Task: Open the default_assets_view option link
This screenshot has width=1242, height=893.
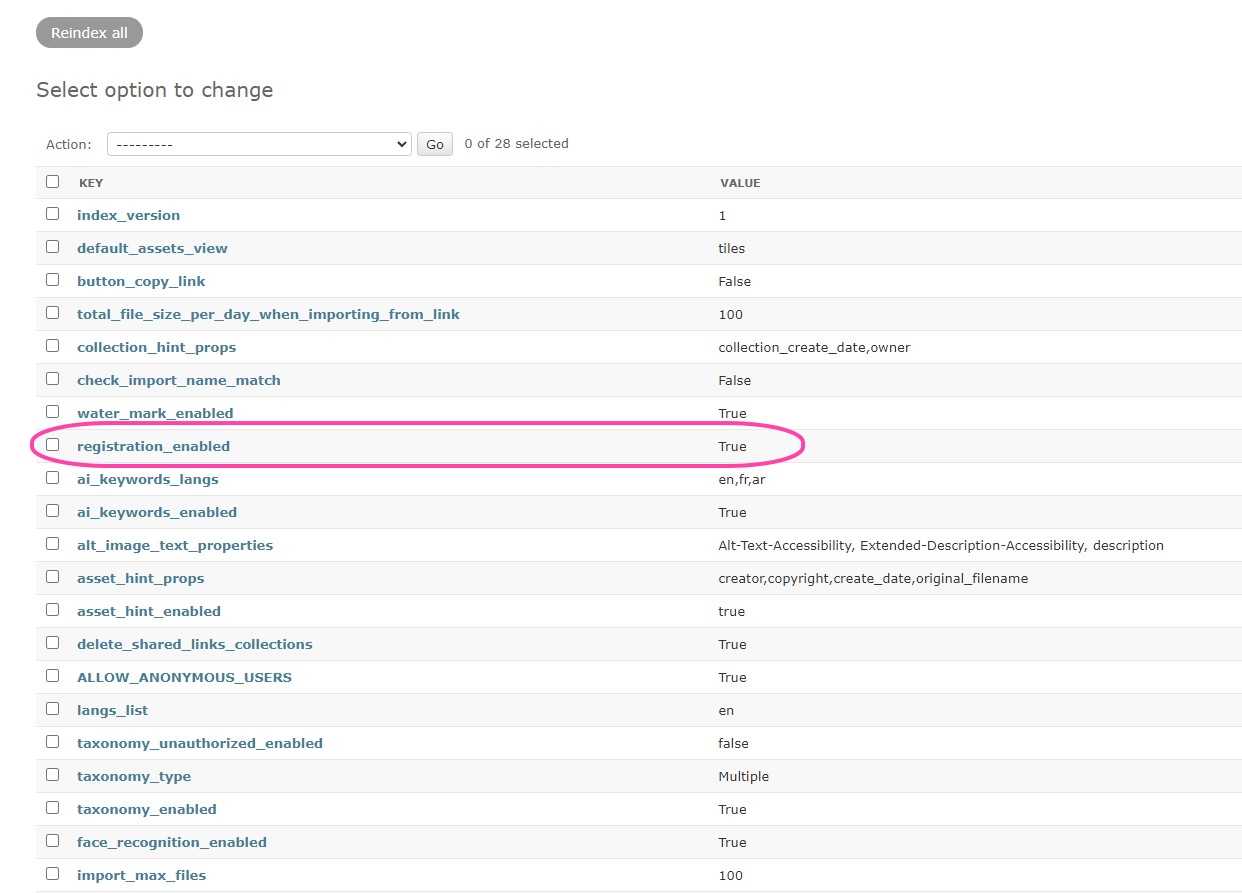Action: 152,248
